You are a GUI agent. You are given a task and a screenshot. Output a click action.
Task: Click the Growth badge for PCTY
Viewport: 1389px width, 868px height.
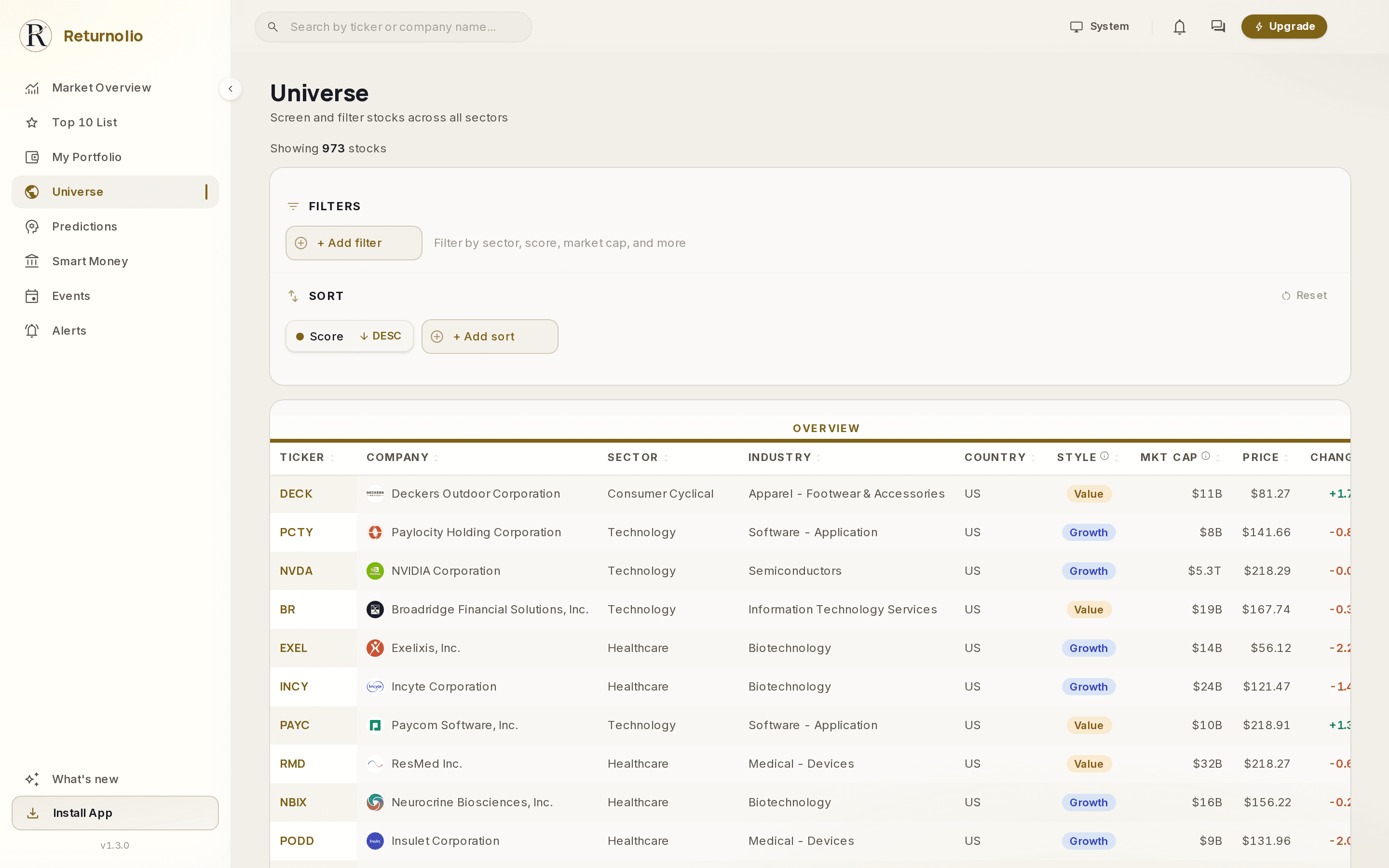[1088, 532]
